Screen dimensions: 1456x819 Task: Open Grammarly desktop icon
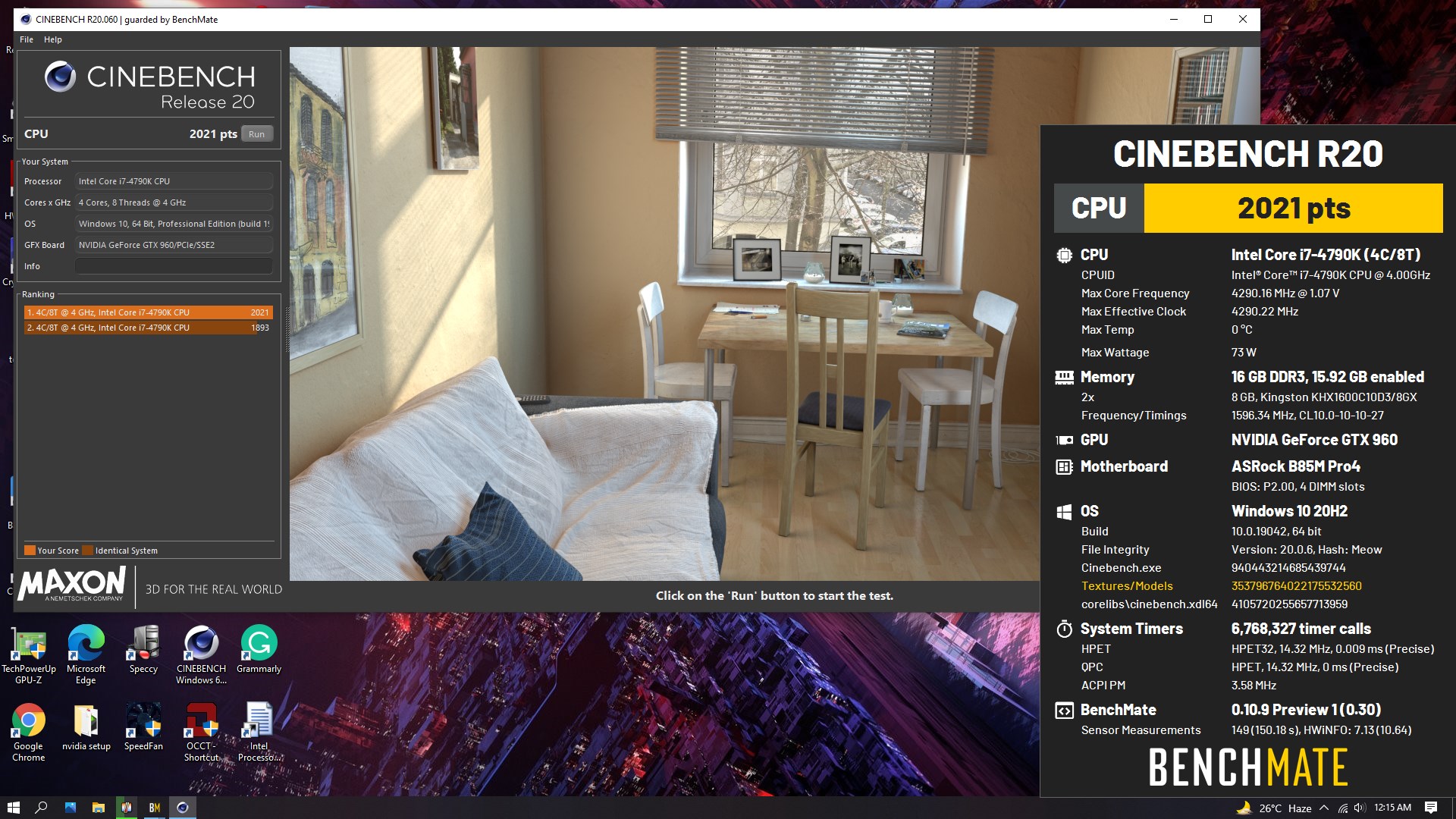coord(259,650)
